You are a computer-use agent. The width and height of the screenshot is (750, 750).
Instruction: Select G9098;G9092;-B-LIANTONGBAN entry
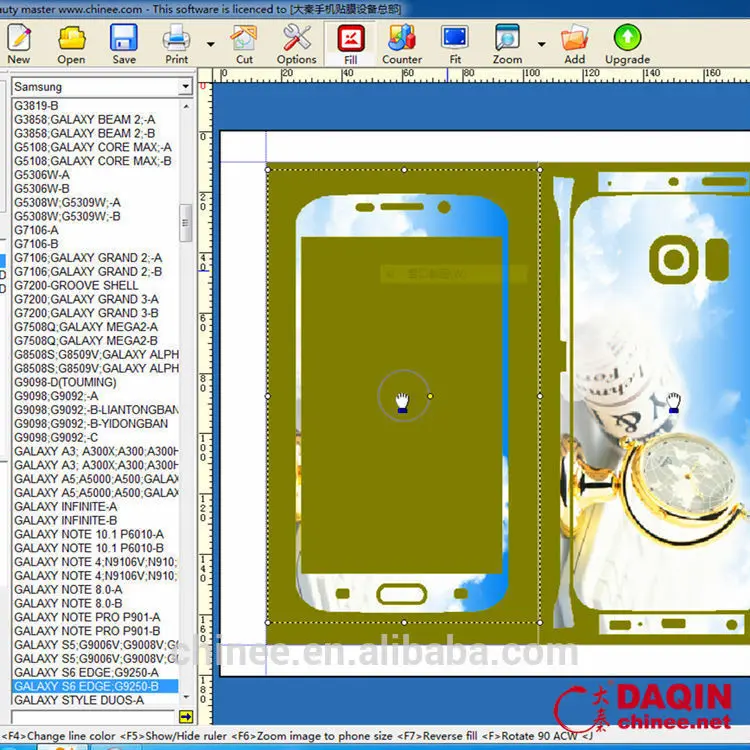(x=96, y=410)
